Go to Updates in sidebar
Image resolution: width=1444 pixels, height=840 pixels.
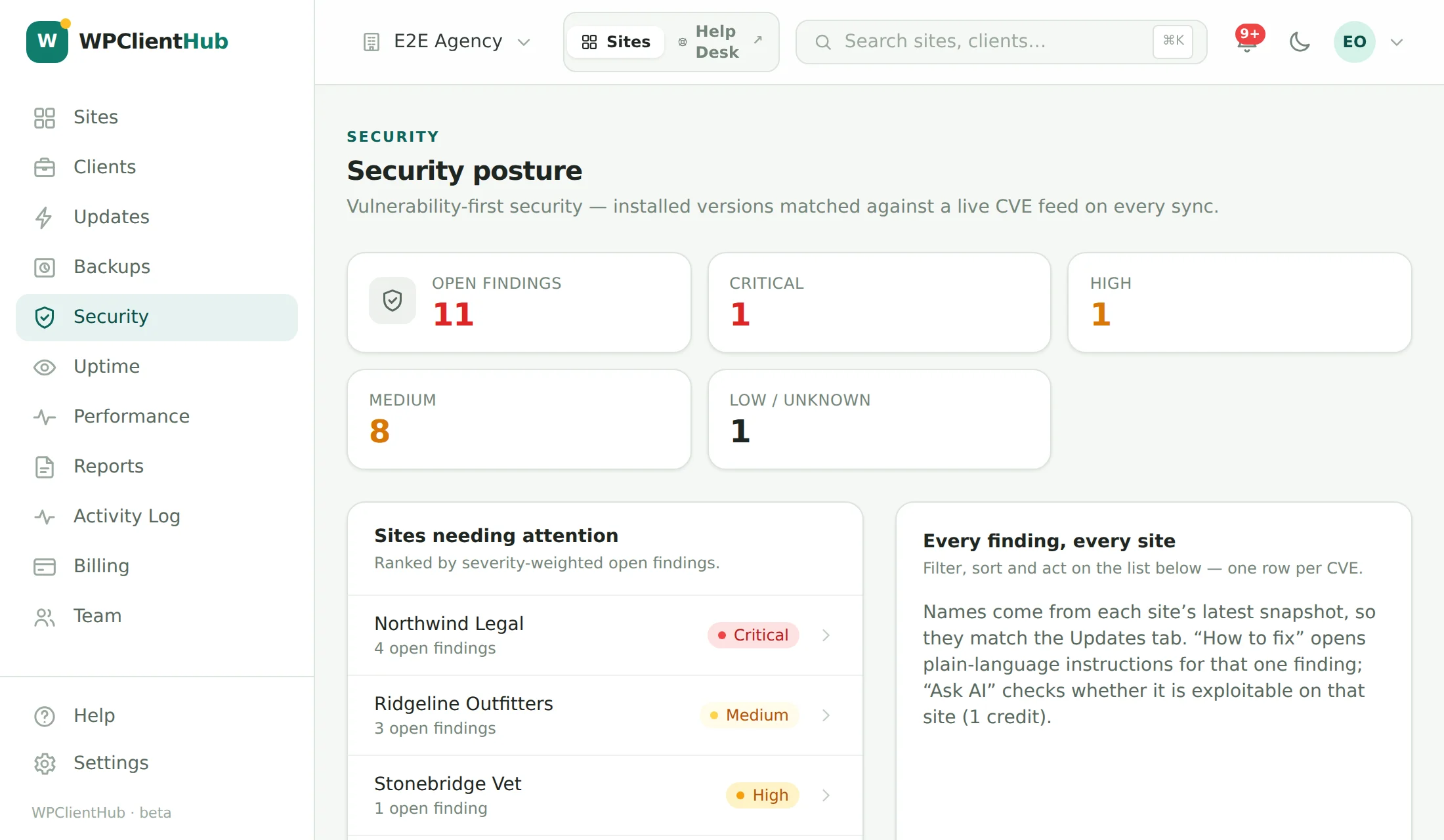tap(157, 217)
